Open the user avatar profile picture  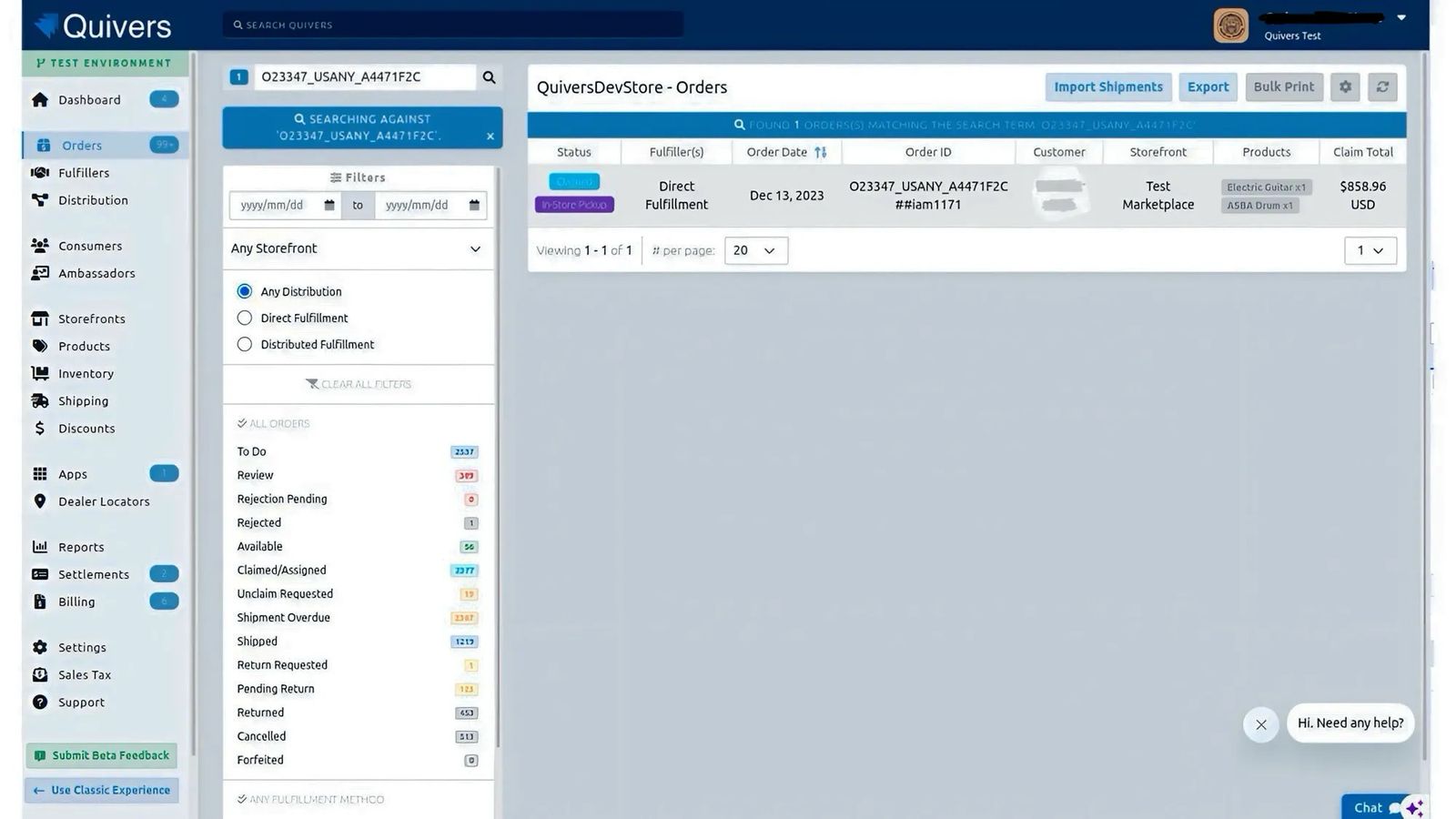click(1231, 25)
